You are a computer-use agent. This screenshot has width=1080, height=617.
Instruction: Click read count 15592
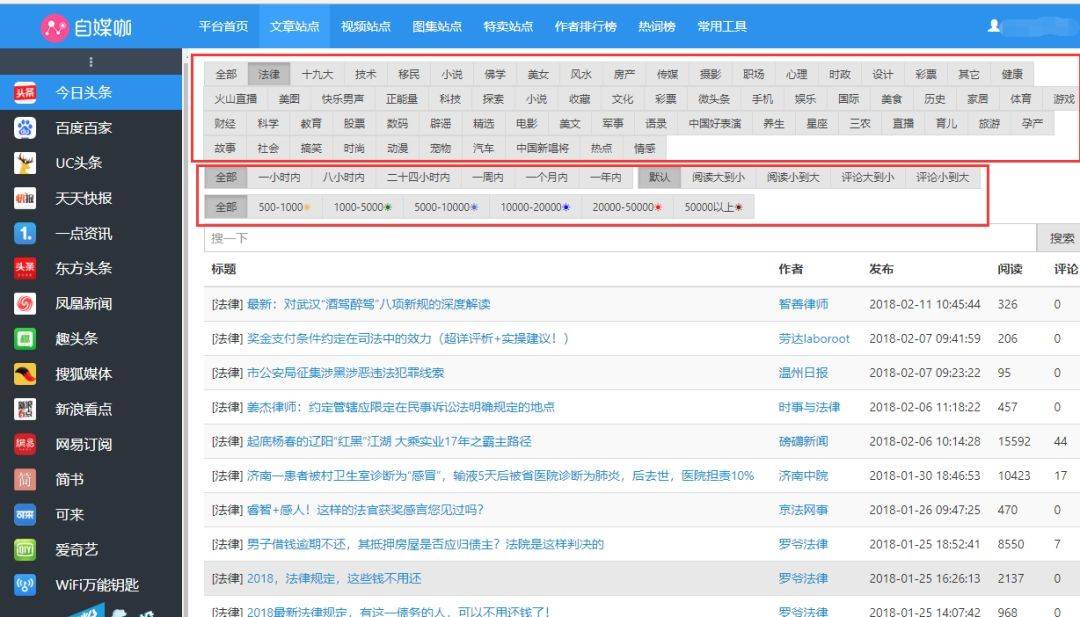pyautogui.click(x=1014, y=441)
